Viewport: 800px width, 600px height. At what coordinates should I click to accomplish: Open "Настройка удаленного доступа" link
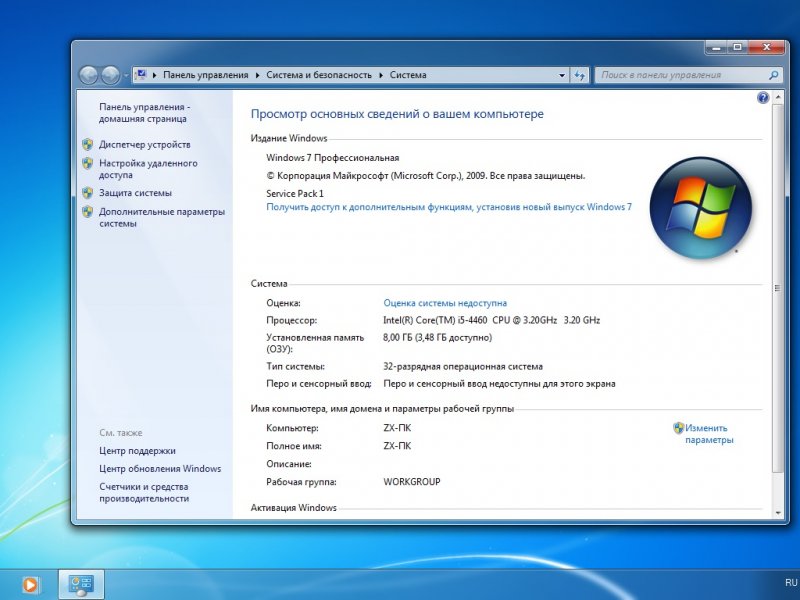coord(148,169)
